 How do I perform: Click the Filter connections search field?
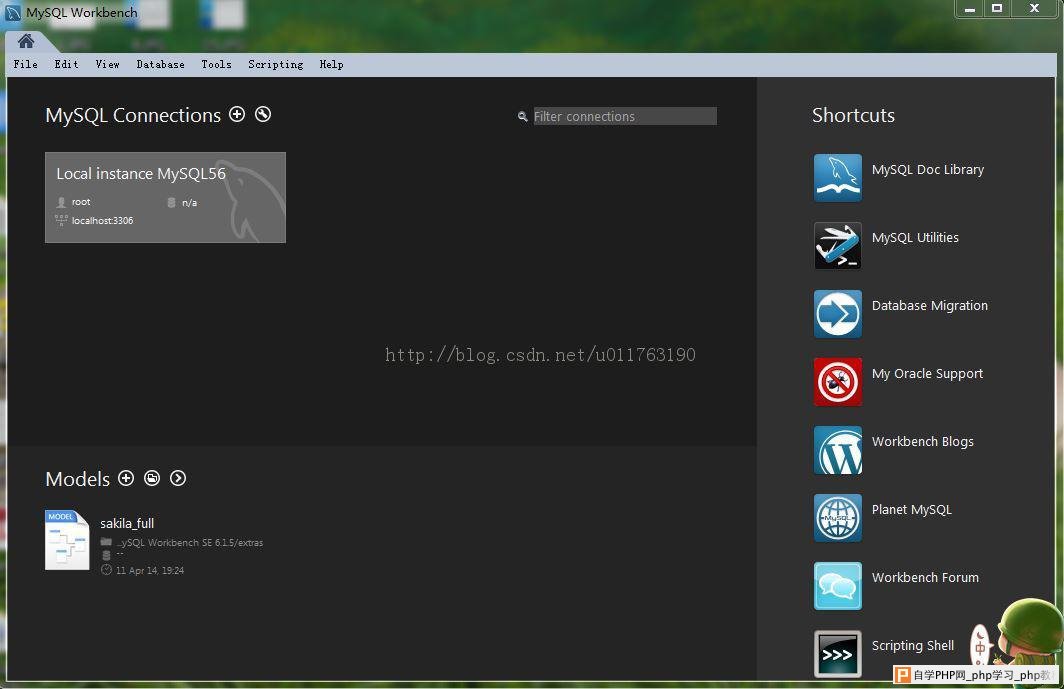click(x=625, y=116)
